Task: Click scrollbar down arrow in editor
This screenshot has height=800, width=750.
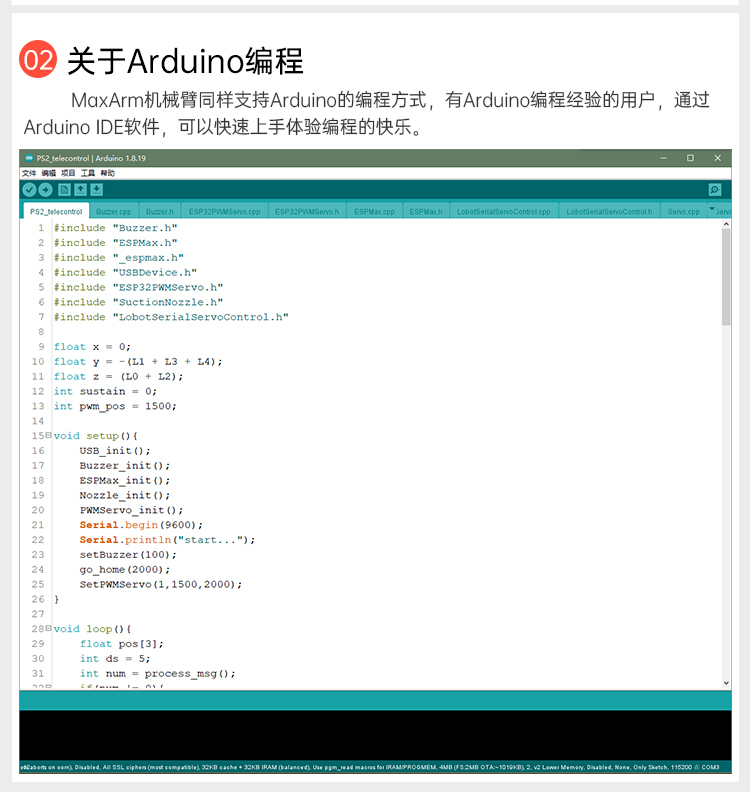Action: (x=726, y=683)
